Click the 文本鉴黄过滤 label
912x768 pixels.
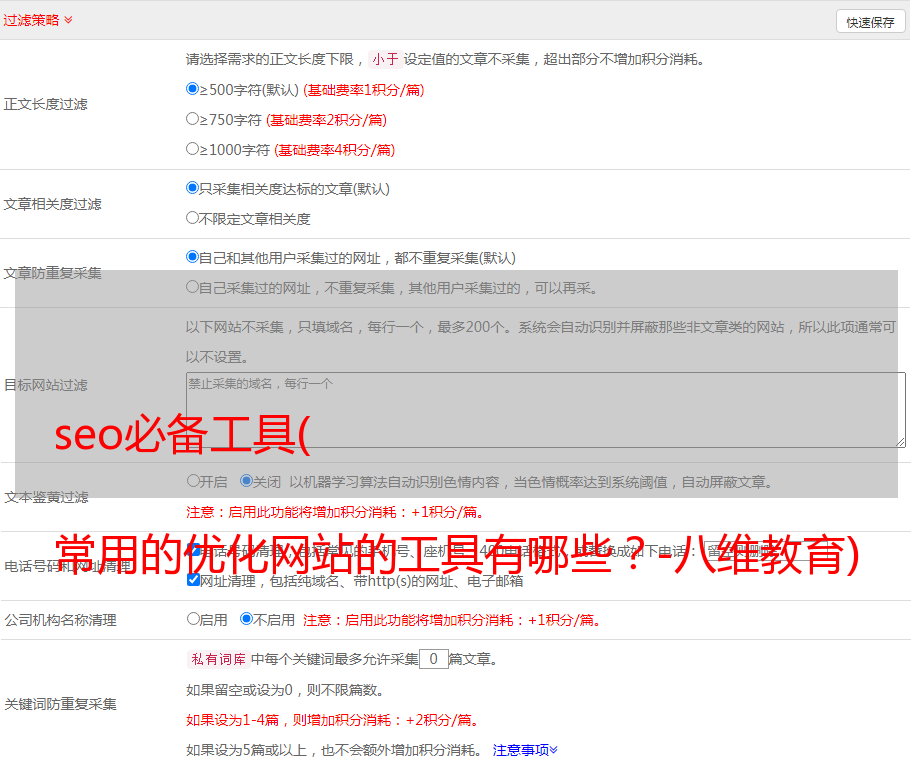46,497
